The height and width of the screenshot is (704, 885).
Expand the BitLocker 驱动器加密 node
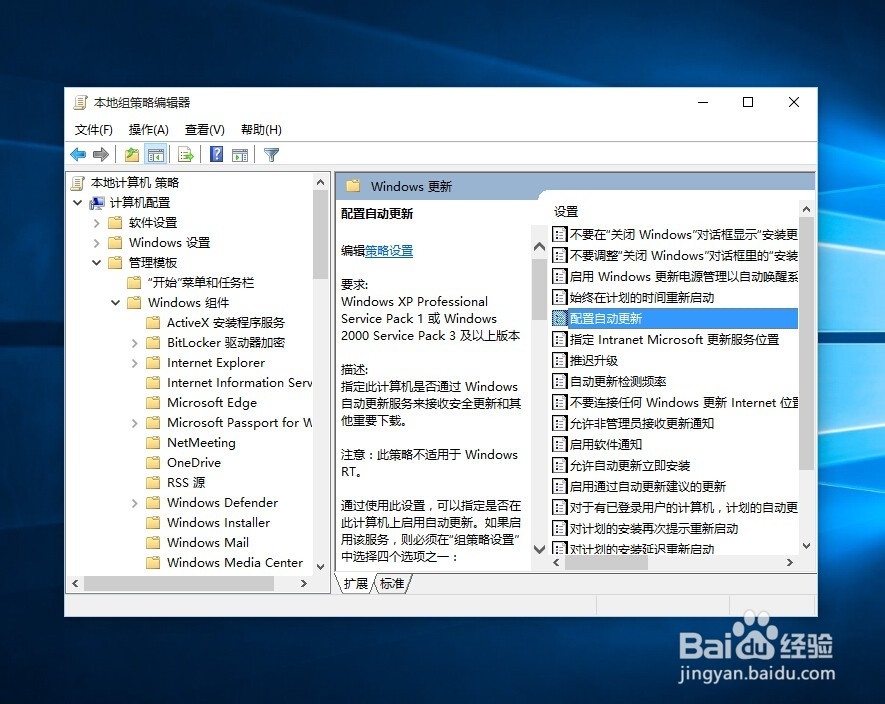tap(134, 343)
